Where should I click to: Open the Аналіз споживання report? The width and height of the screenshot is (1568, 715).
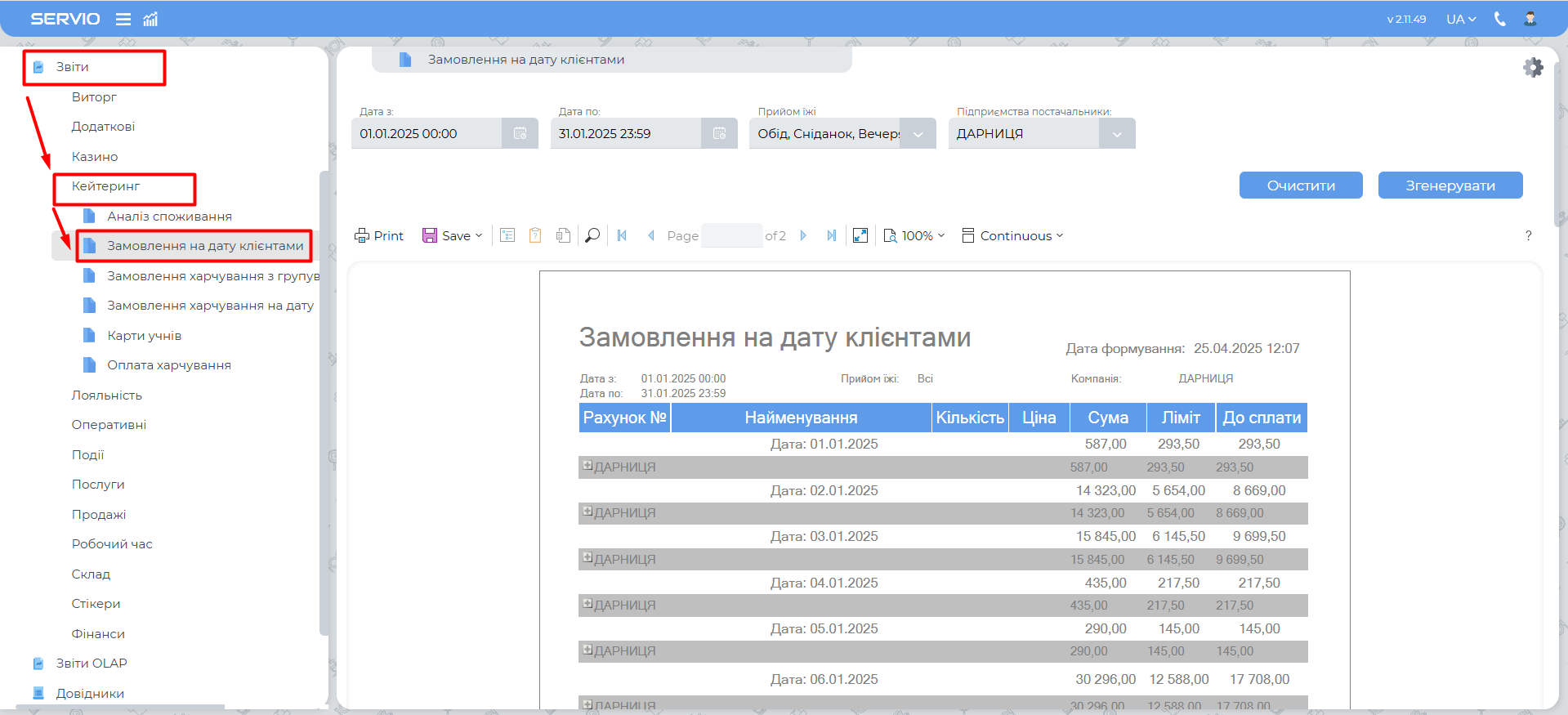point(169,217)
